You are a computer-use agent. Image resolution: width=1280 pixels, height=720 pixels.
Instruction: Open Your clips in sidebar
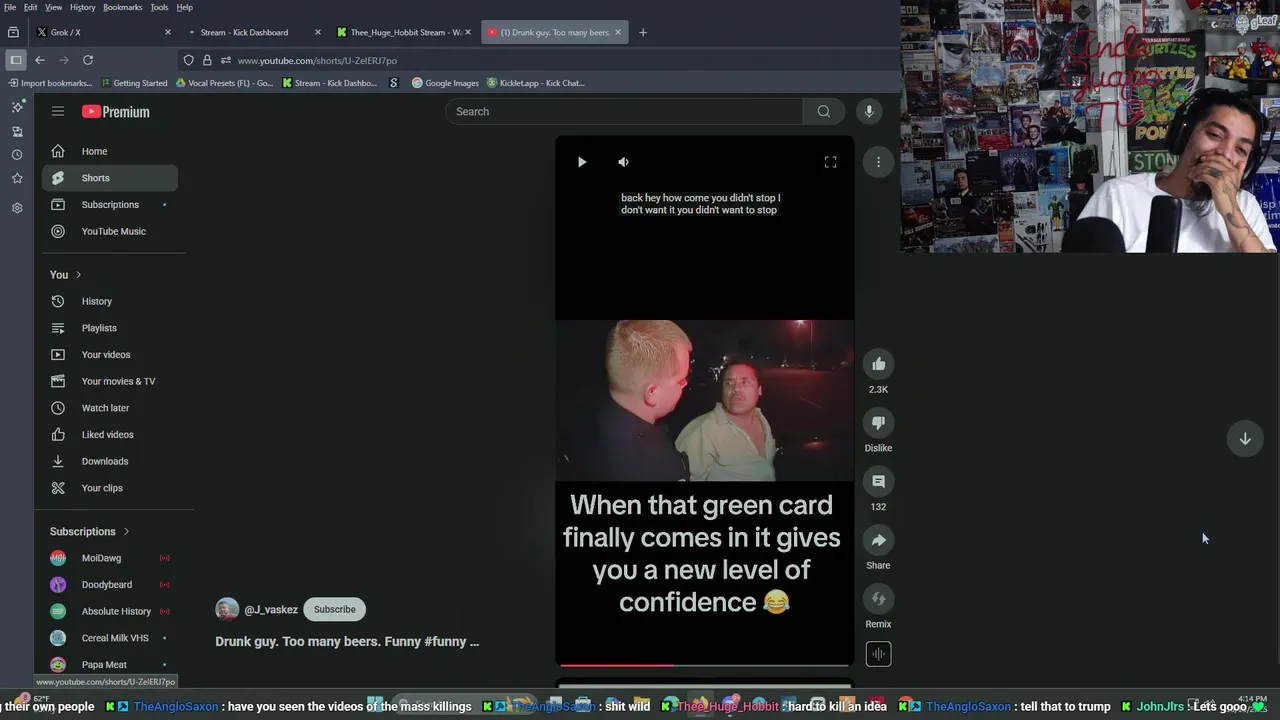point(110,488)
